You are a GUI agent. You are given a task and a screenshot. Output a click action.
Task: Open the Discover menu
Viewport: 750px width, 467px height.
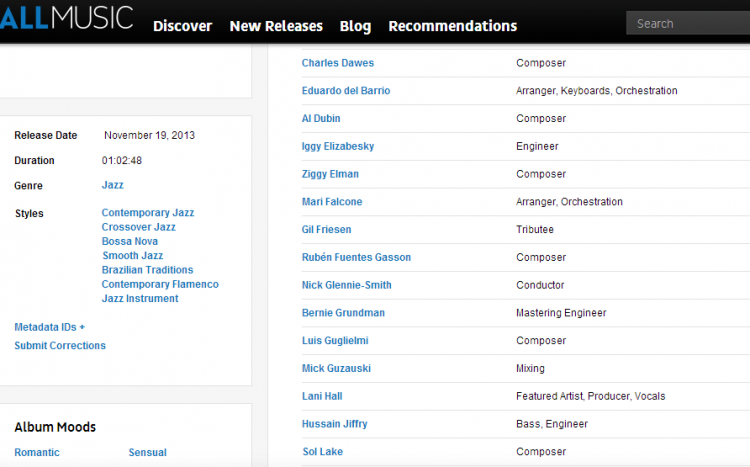click(x=184, y=26)
